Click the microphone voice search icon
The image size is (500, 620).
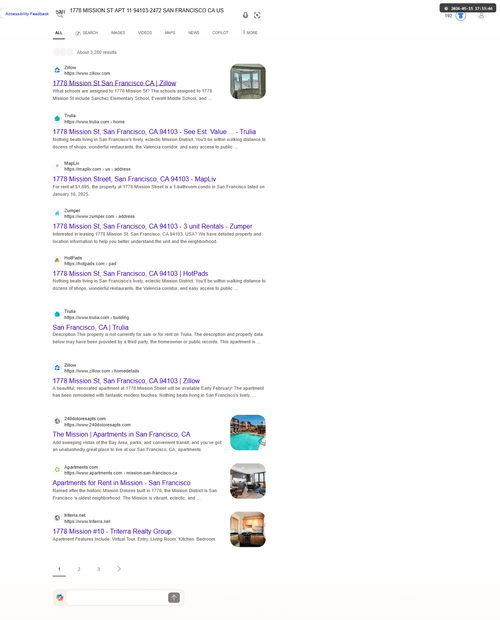click(245, 15)
